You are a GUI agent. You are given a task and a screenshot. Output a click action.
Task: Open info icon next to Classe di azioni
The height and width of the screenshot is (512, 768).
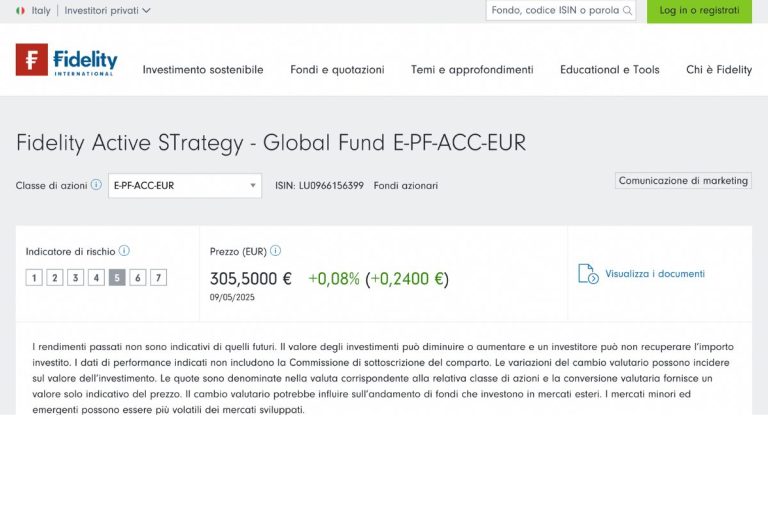[96, 185]
